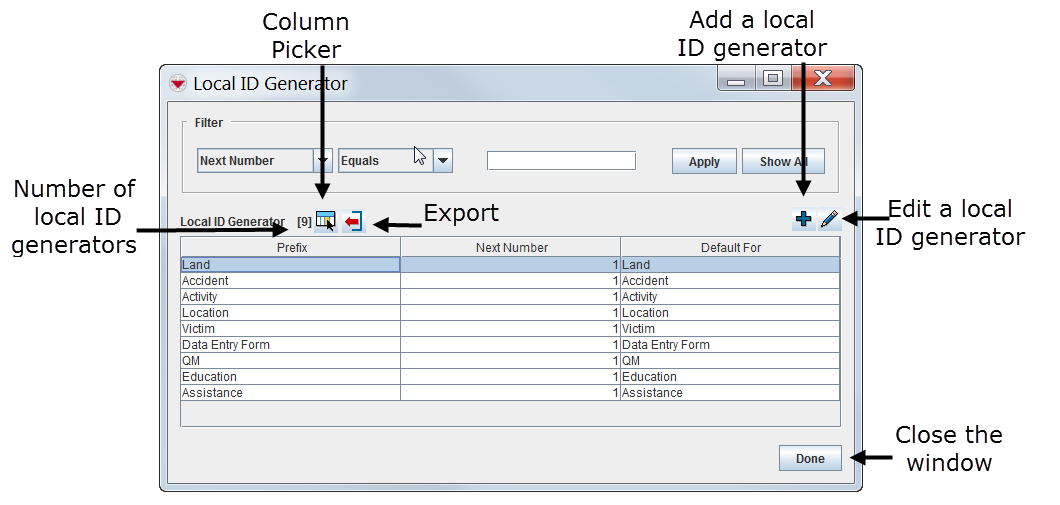Viewport: 1060px width, 505px height.
Task: Select the Land row in the table
Action: point(290,265)
